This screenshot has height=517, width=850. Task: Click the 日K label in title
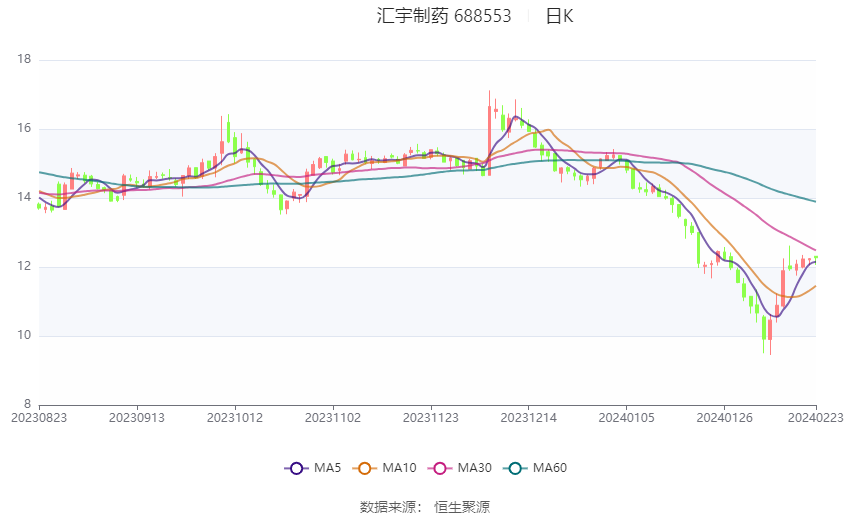click(559, 16)
